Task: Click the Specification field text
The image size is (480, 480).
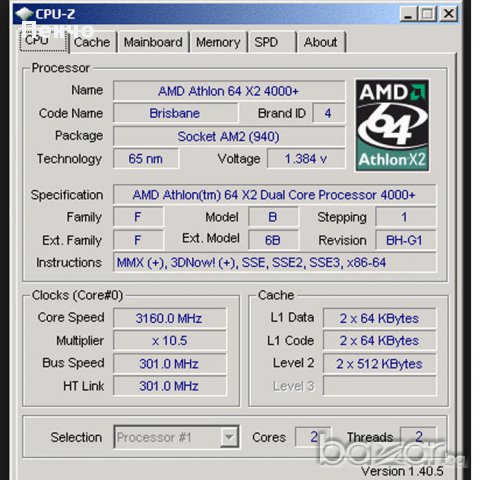Action: click(274, 195)
